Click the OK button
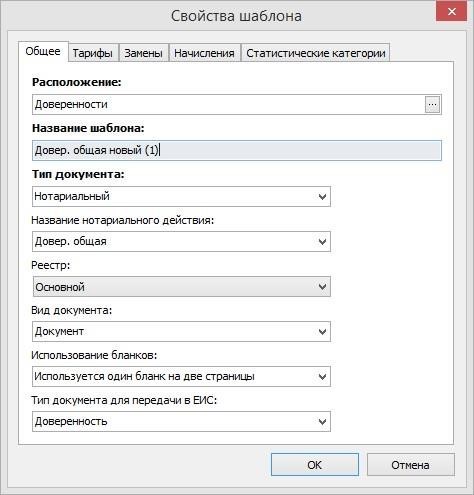The image size is (474, 495). [315, 465]
